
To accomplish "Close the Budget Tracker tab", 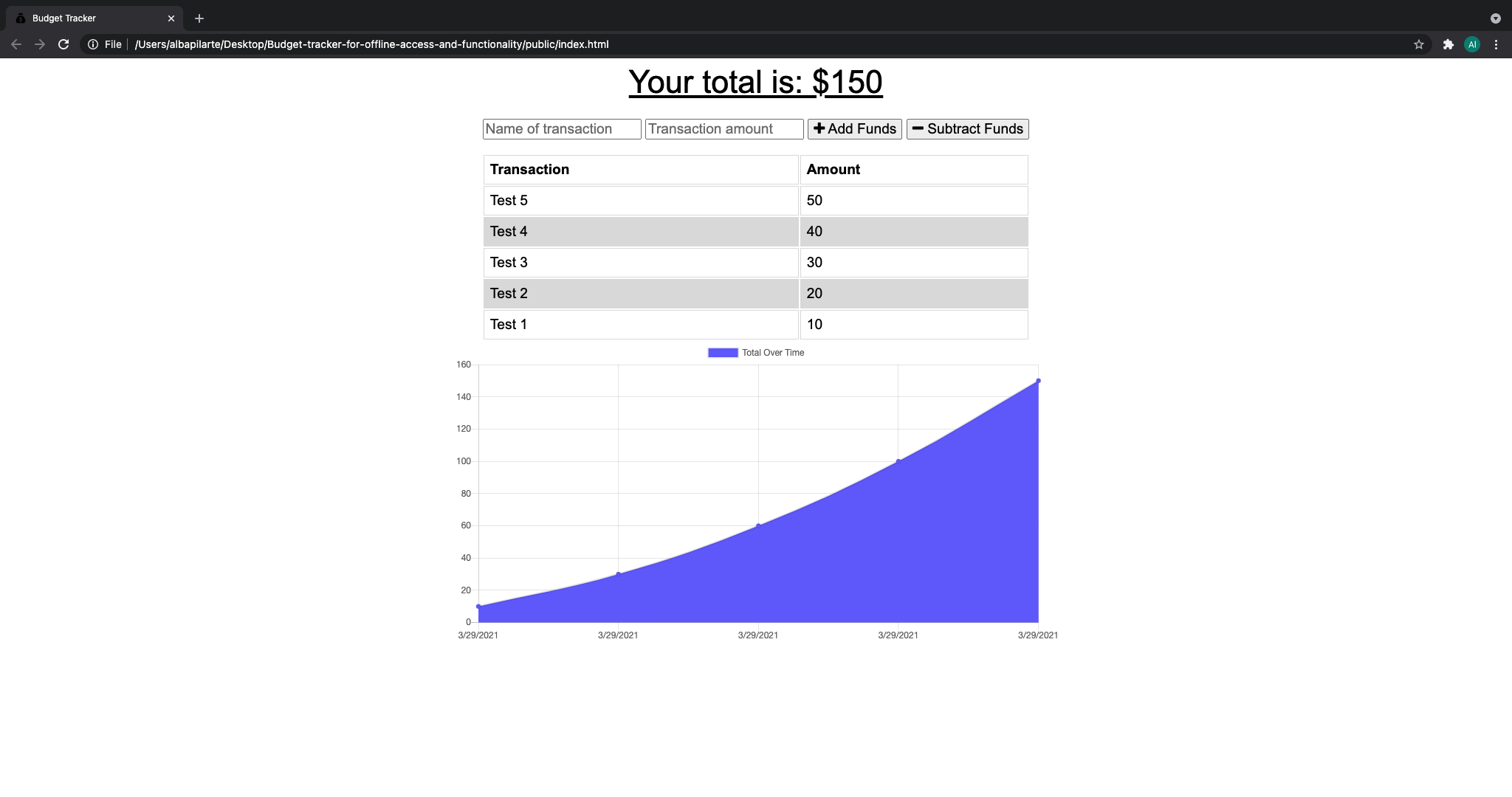I will point(171,18).
